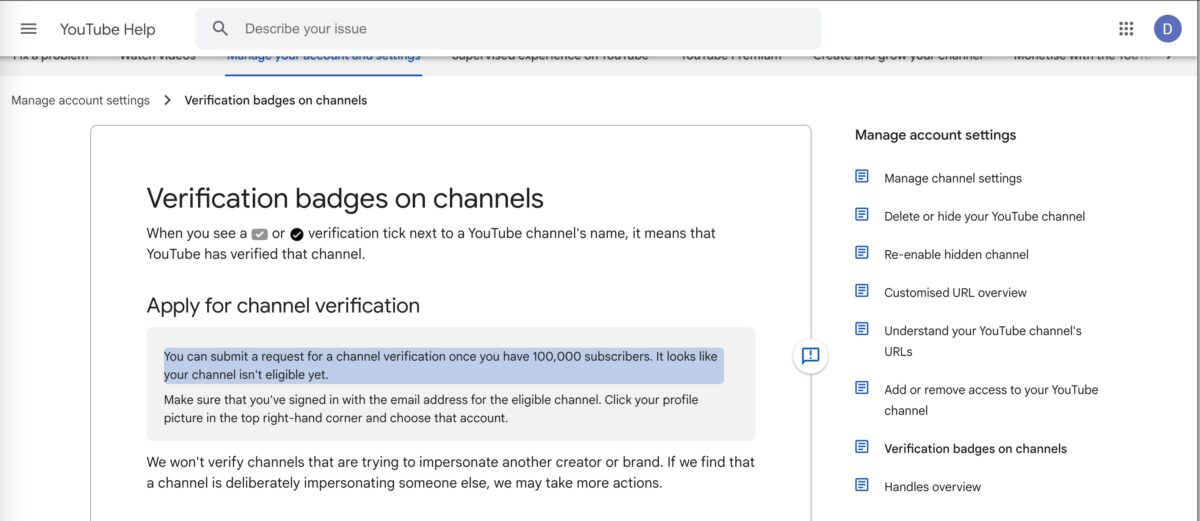Click document icon beside Handles overview
Viewport: 1200px width, 521px height.
(862, 485)
